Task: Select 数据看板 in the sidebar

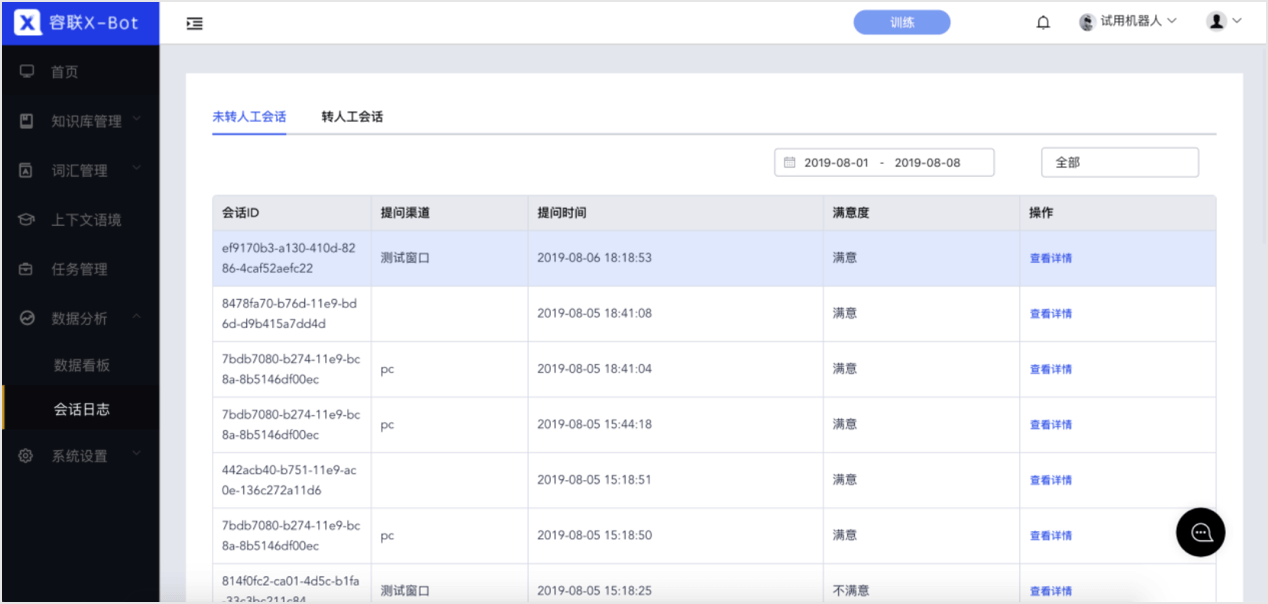Action: point(80,366)
